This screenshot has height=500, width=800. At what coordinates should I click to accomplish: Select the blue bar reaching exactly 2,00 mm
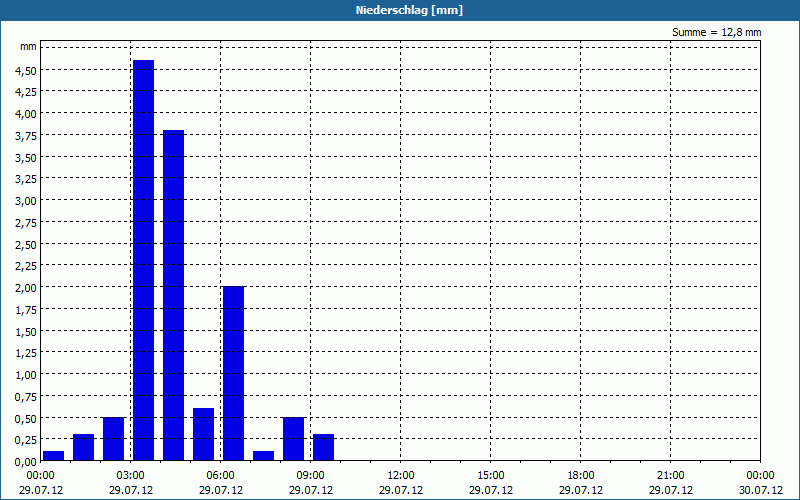pyautogui.click(x=234, y=373)
